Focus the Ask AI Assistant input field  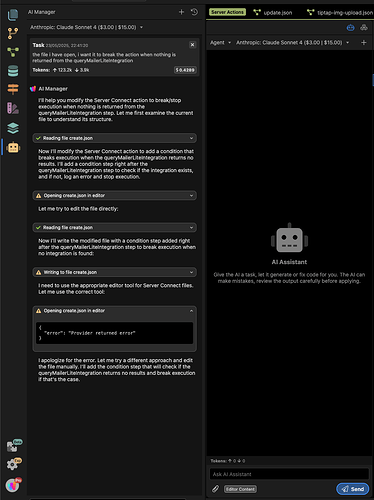pos(289,474)
